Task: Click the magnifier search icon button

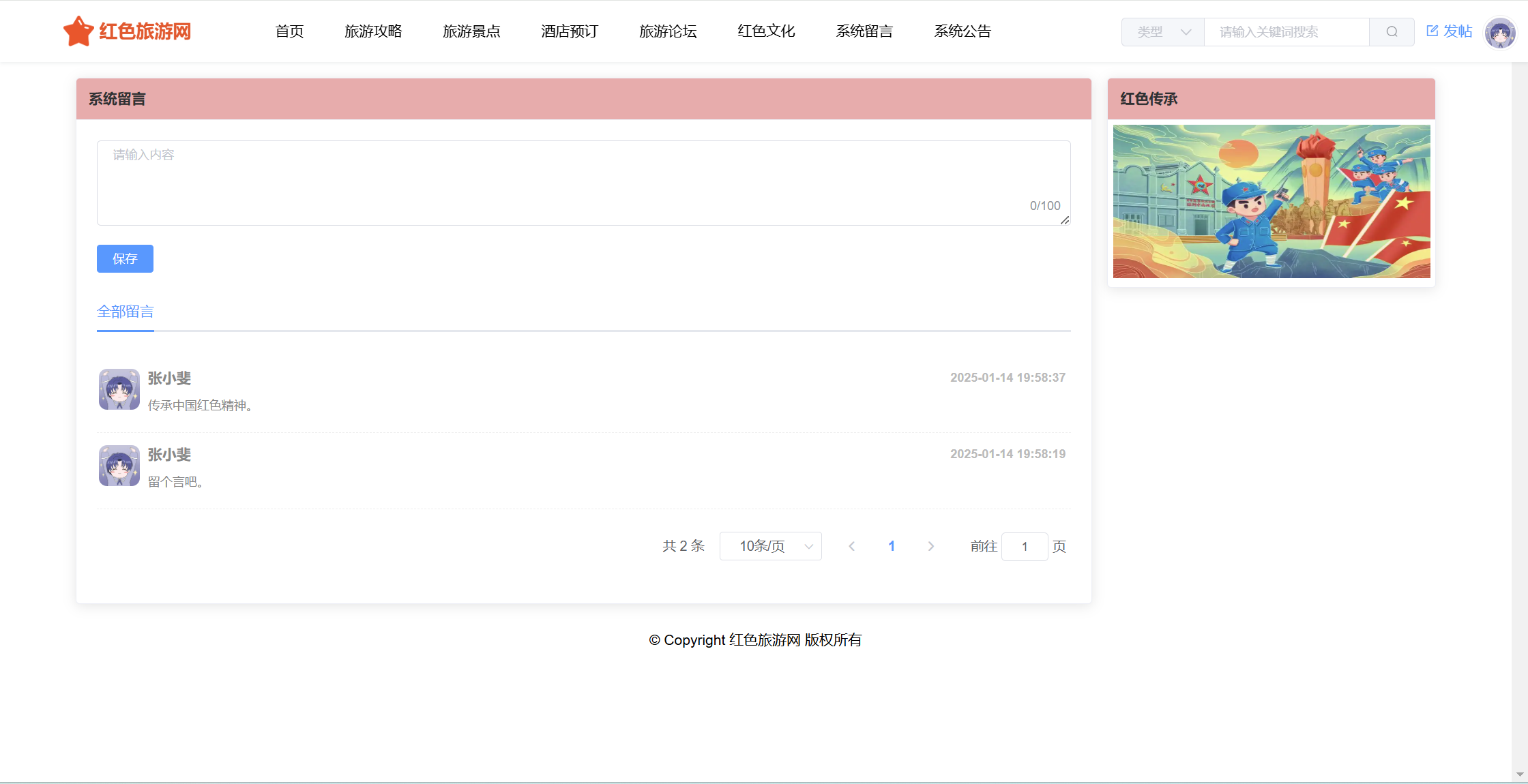Action: (1392, 32)
